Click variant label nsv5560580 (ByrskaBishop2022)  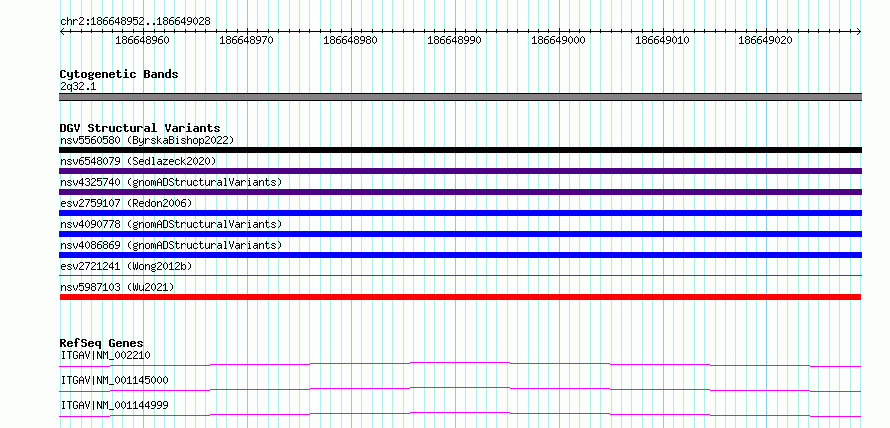click(147, 140)
